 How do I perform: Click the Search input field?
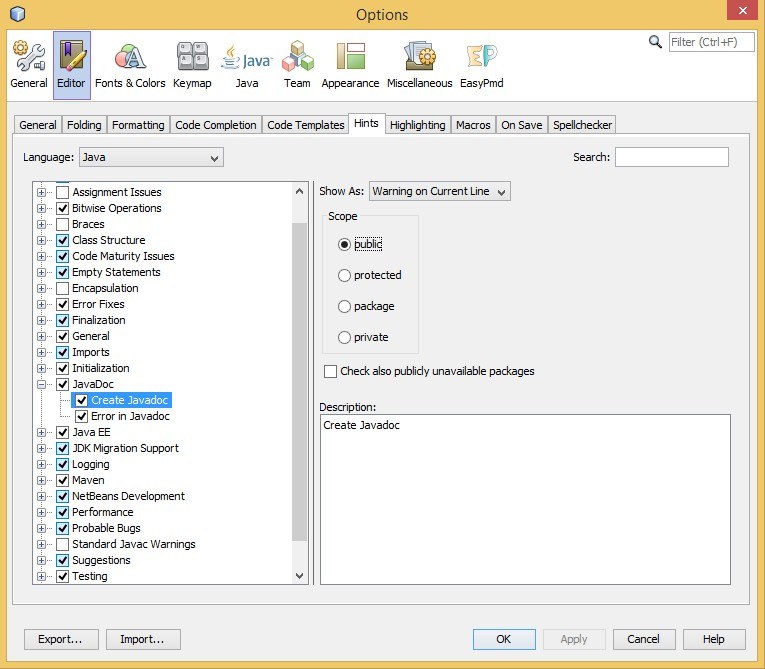tap(671, 157)
